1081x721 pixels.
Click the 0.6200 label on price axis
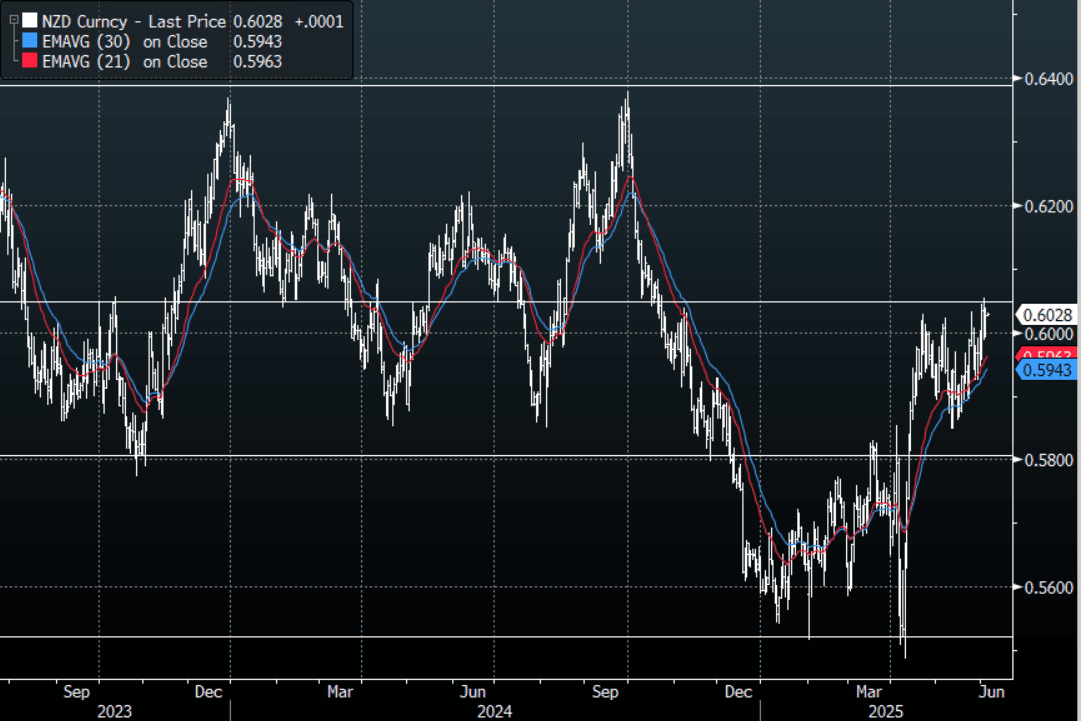click(1045, 206)
